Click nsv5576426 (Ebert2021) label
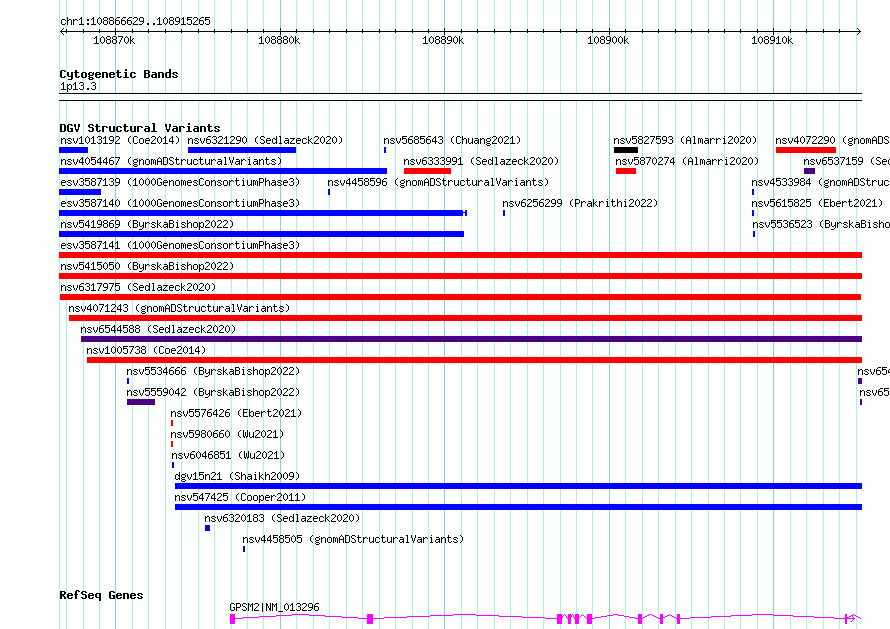 click(x=236, y=413)
